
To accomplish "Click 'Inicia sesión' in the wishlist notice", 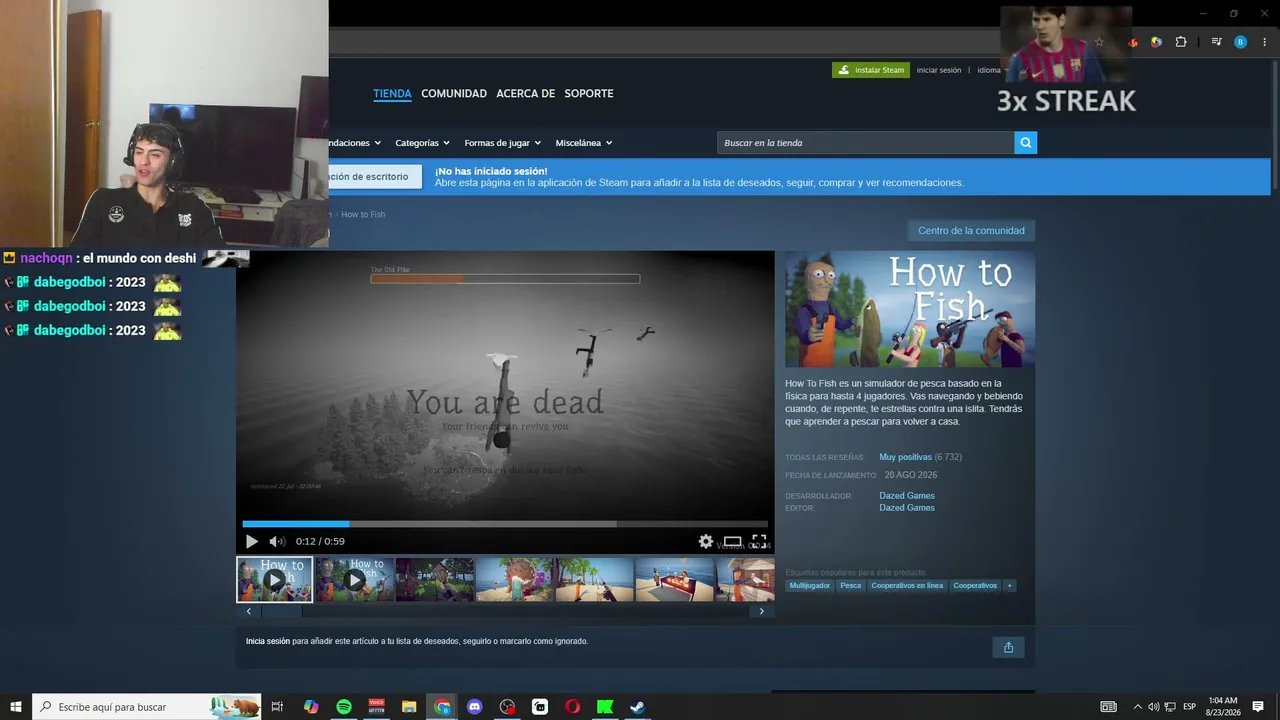I will click(x=268, y=641).
